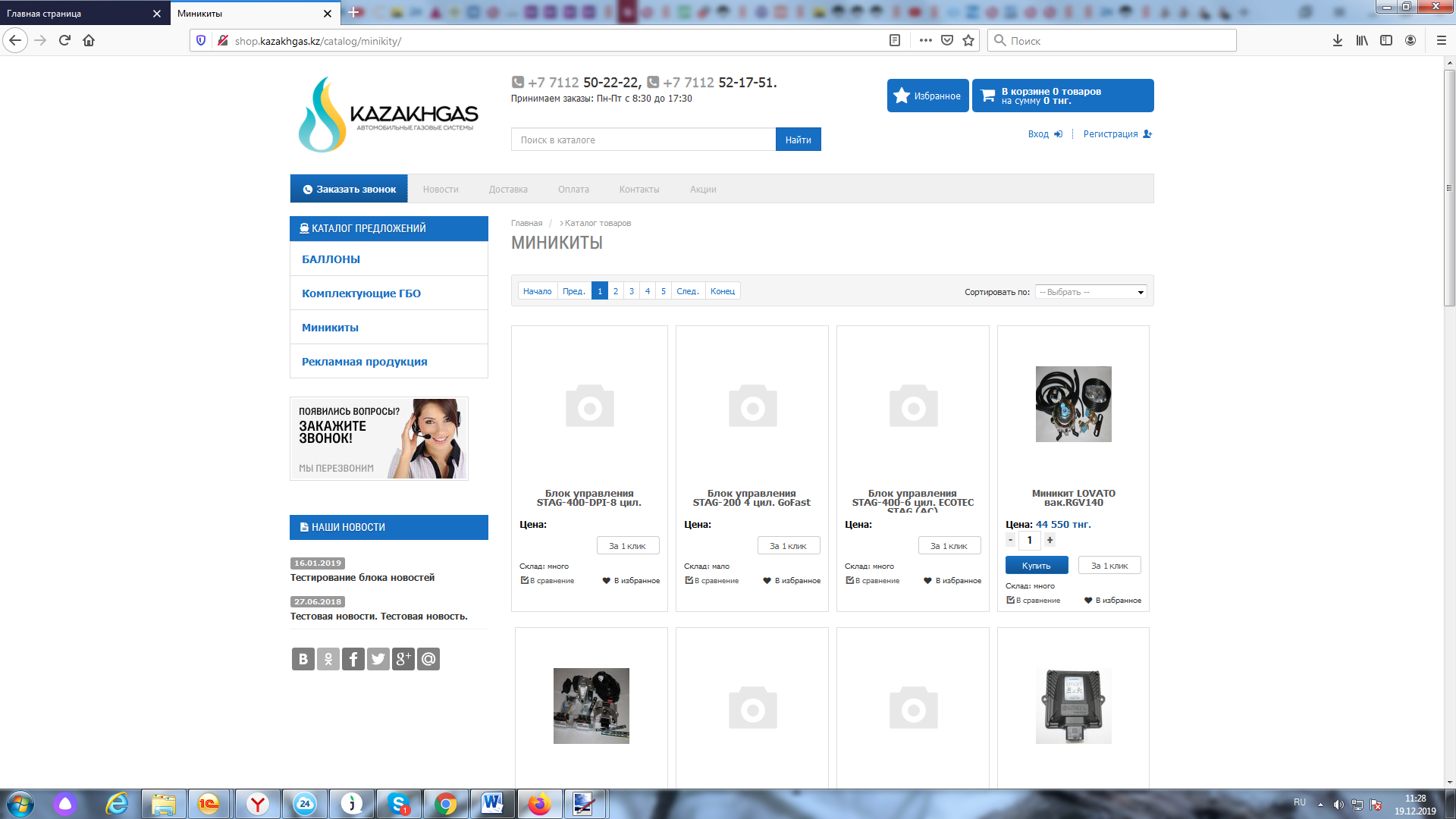
Task: Open Skype from the taskbar
Action: pos(399,804)
